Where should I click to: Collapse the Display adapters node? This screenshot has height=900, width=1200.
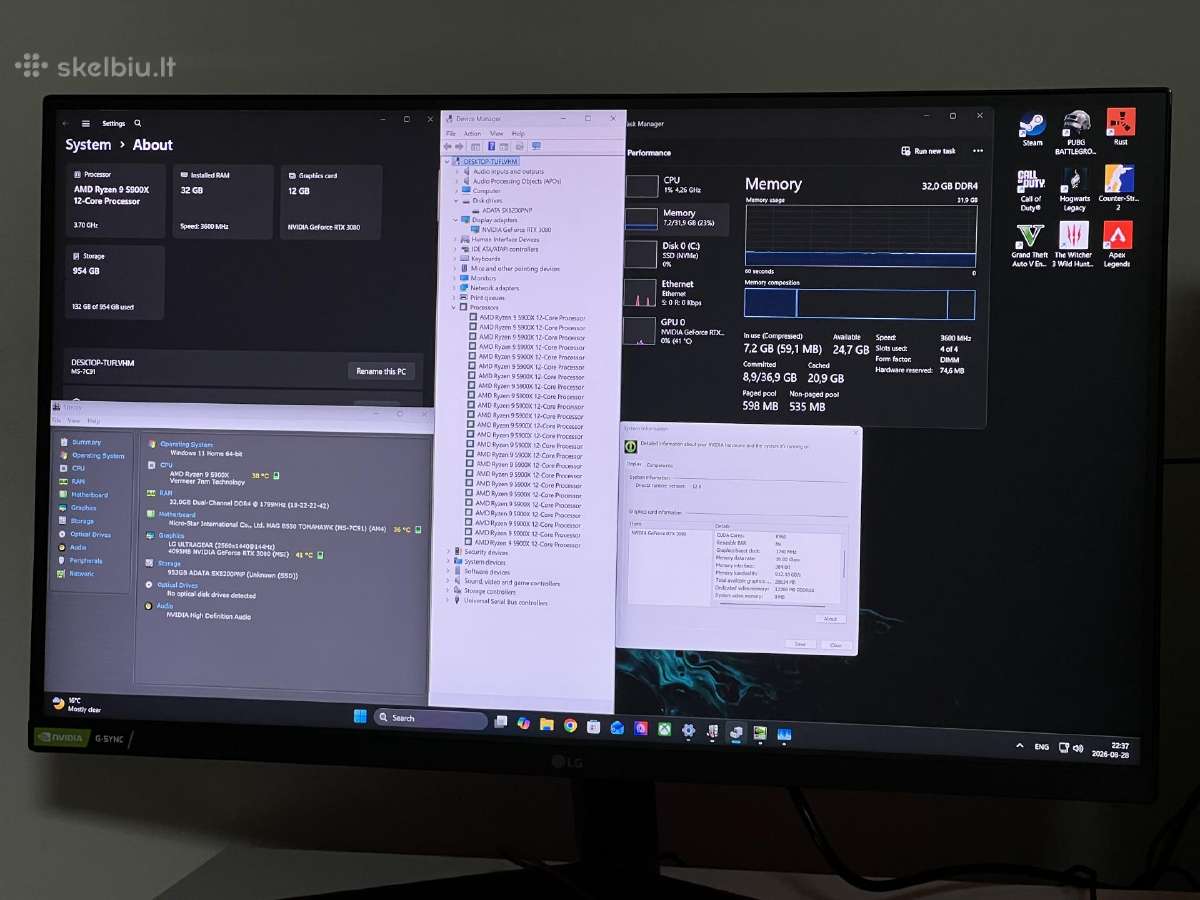(x=455, y=220)
